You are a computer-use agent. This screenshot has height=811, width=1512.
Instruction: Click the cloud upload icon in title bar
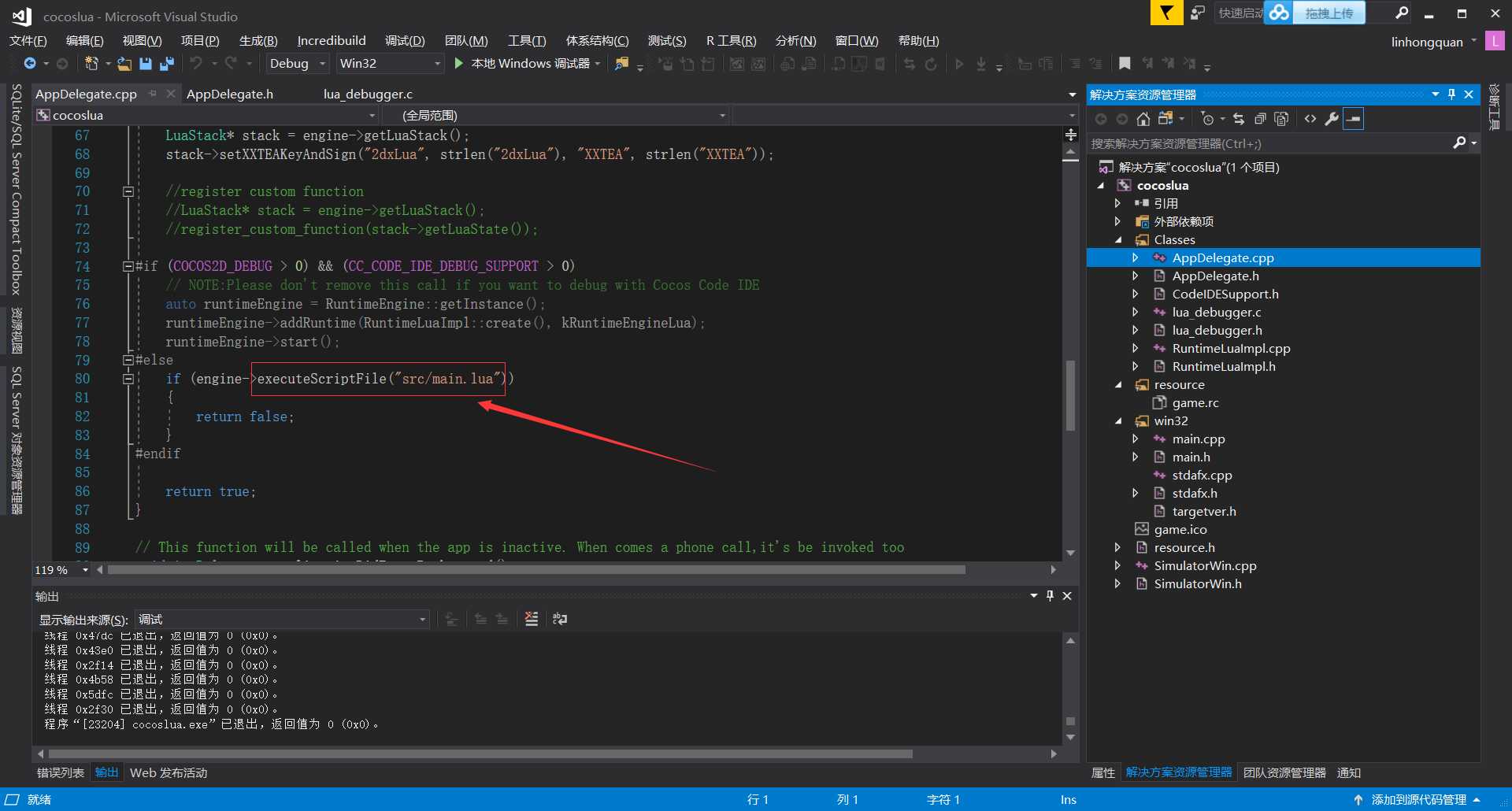click(1279, 13)
